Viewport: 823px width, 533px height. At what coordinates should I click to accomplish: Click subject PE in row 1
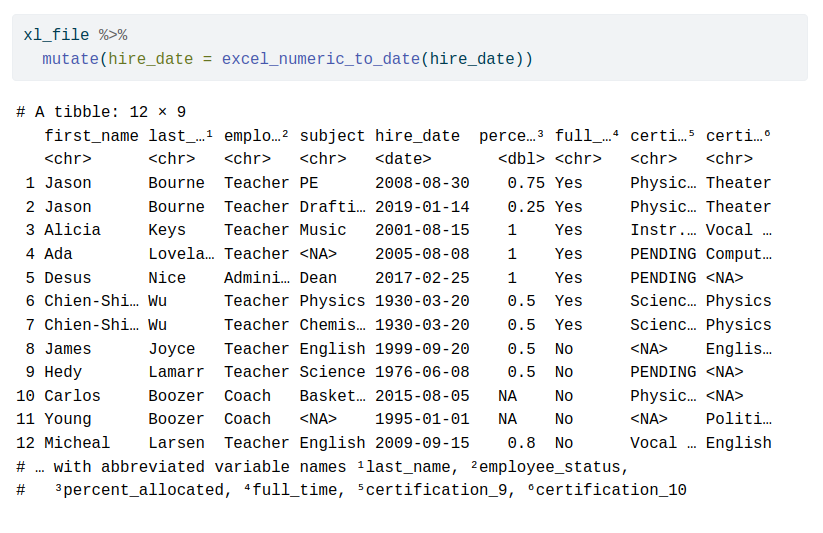(x=309, y=183)
